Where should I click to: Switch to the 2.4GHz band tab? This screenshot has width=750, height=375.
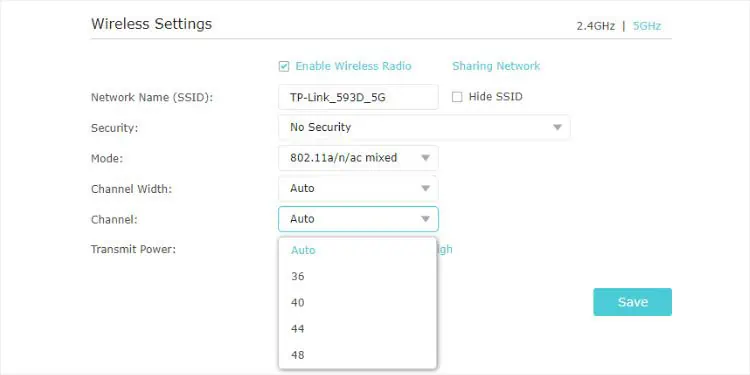pos(596,26)
